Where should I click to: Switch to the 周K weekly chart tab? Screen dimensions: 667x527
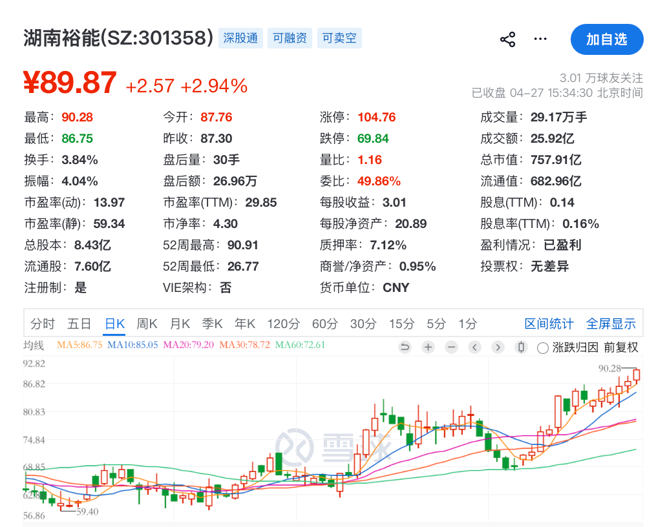point(147,323)
